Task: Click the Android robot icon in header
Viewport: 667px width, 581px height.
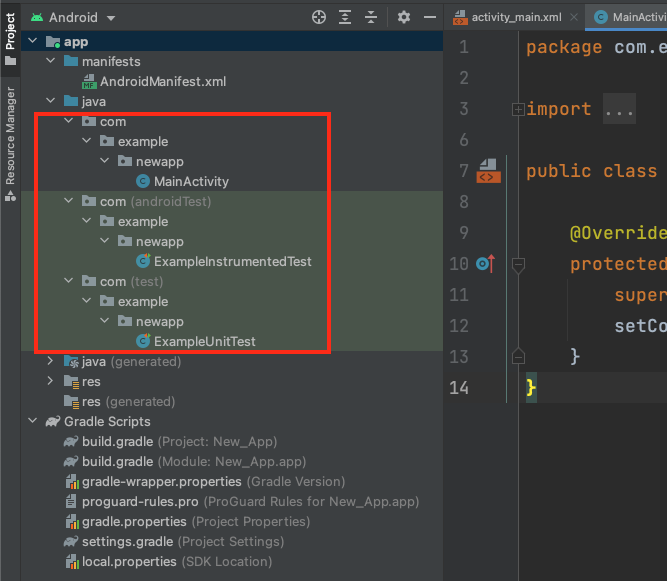Action: [37, 17]
